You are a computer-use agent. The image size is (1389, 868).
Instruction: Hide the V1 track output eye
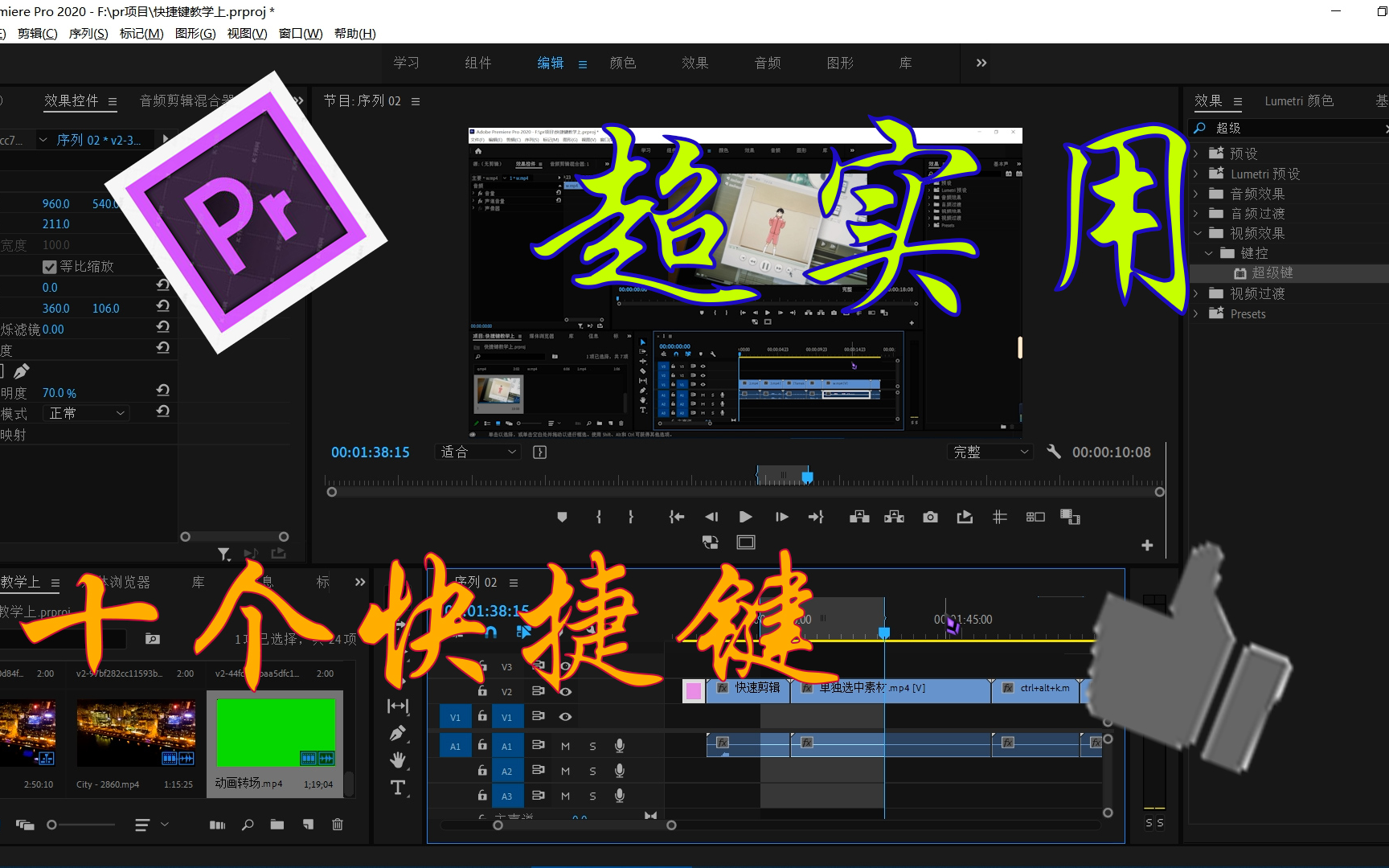pos(565,716)
